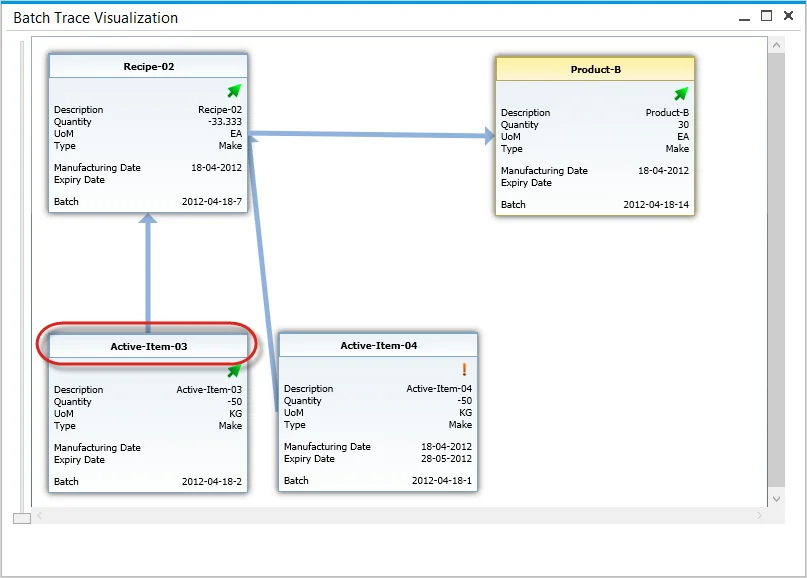
Task: Select the Product-B node title bar
Action: click(595, 69)
